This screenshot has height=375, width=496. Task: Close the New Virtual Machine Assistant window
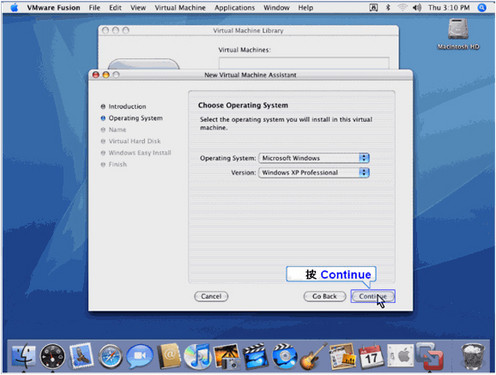pos(96,75)
